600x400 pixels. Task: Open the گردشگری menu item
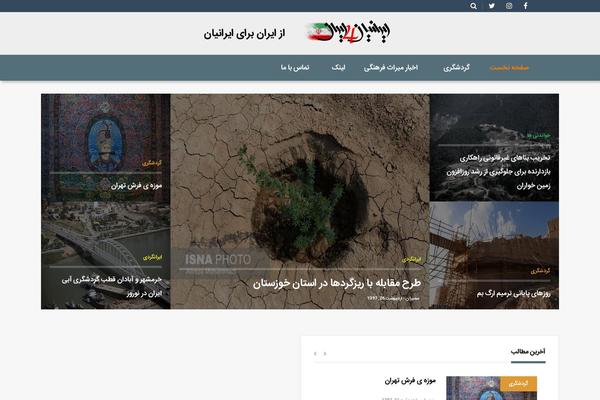[x=457, y=68]
